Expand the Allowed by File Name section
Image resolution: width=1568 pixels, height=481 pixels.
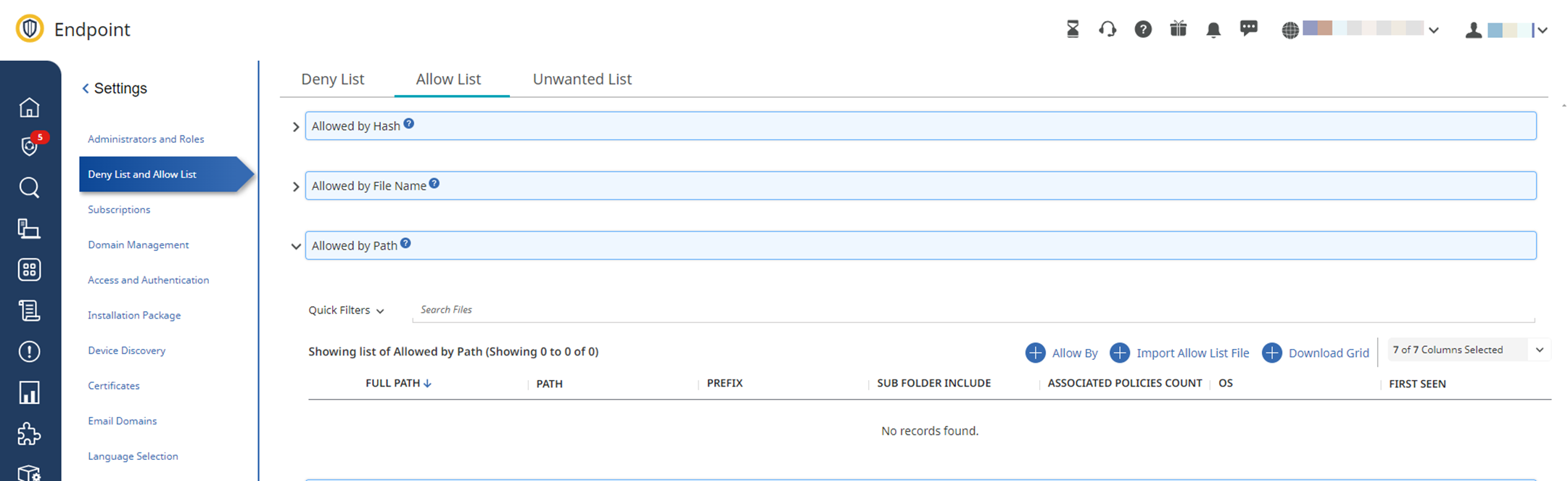[296, 186]
